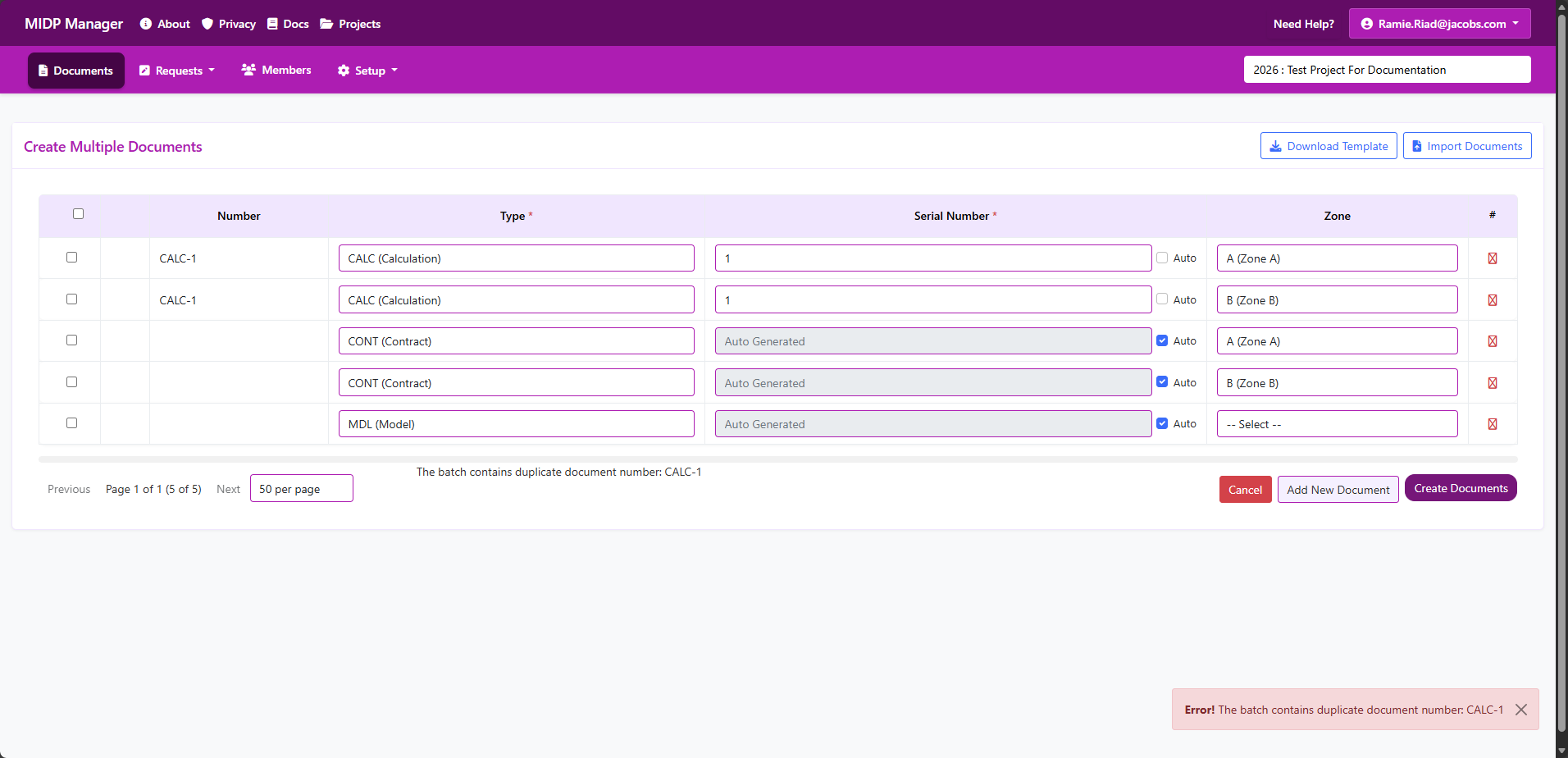Open Zone dropdown of CALC Zone B row

pos(1338,299)
